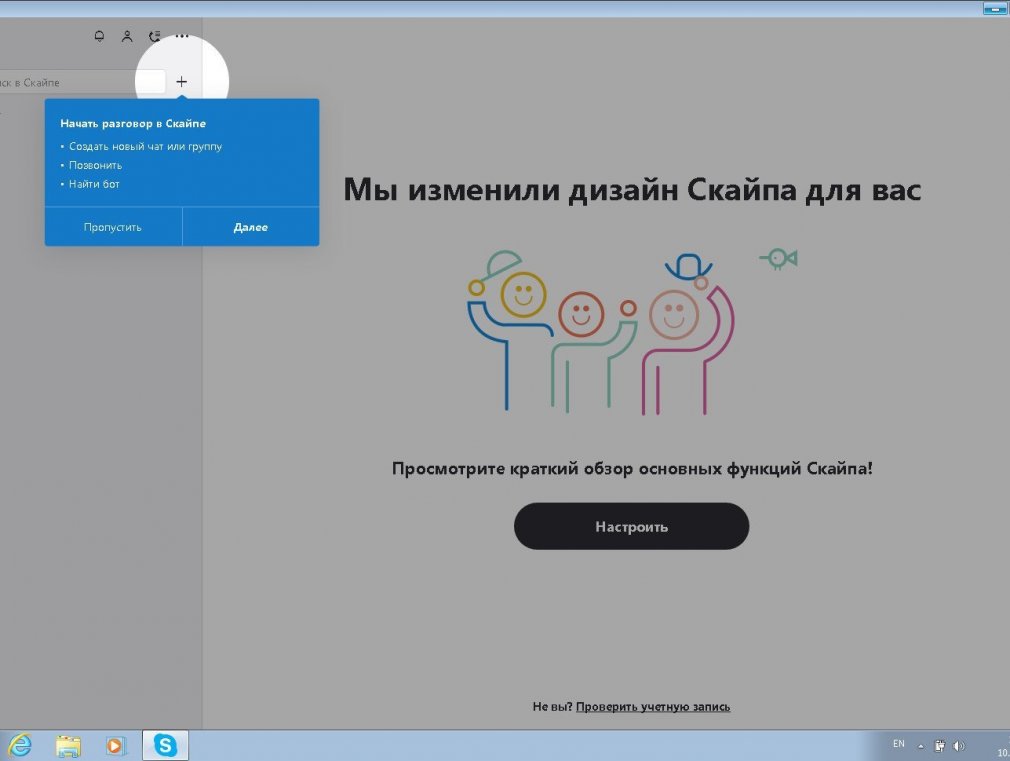1010x761 pixels.
Task: Open the contacts person icon
Action: coord(127,37)
